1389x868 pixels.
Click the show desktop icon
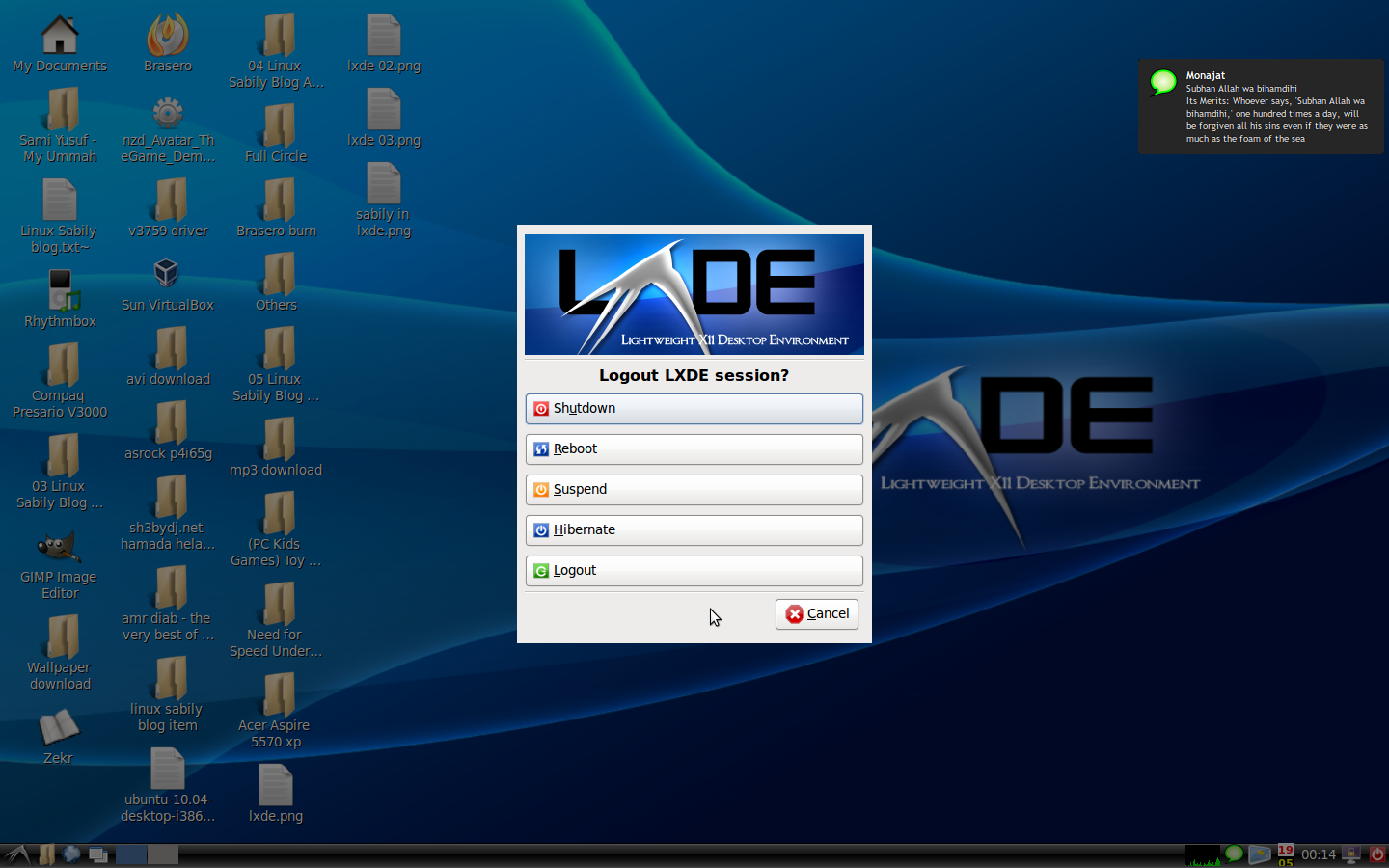(98, 854)
